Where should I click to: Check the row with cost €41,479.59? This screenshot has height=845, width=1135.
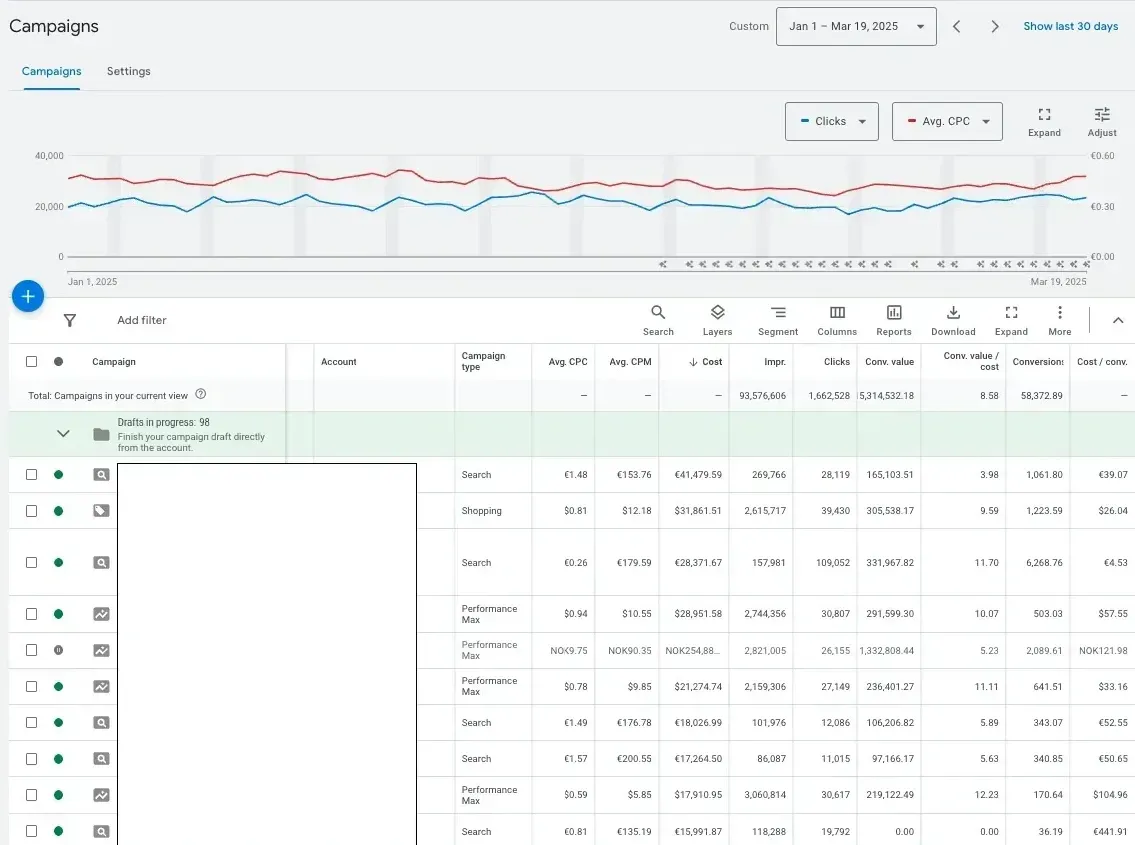tap(31, 475)
